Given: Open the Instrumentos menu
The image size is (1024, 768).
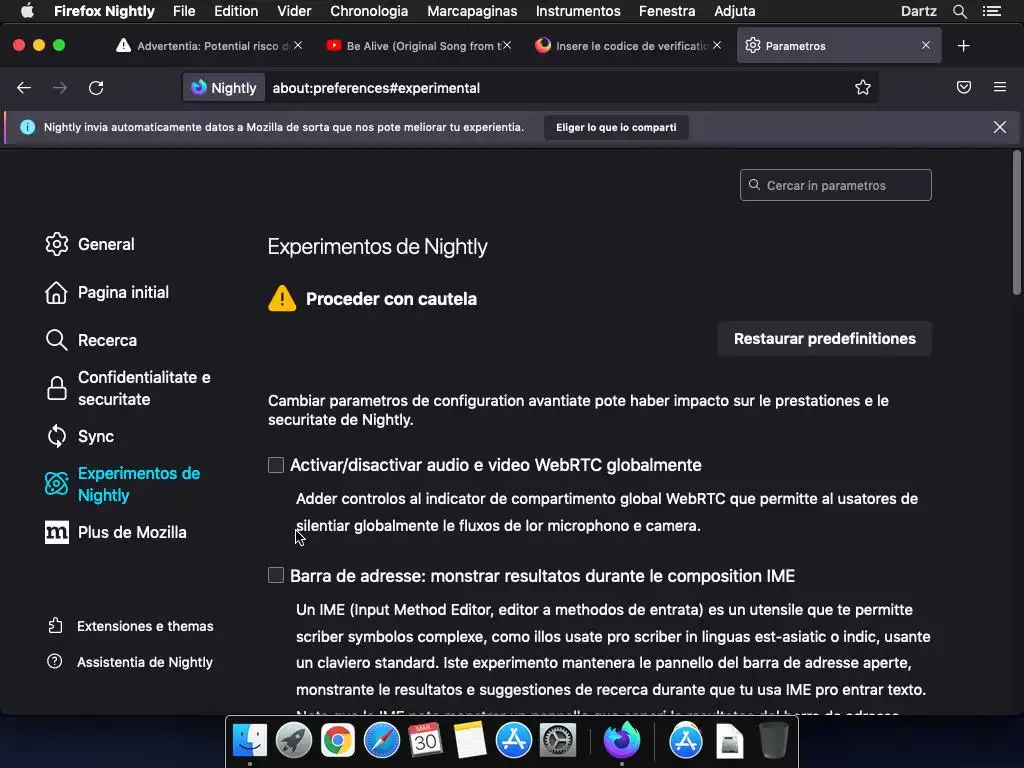Looking at the screenshot, I should (578, 11).
